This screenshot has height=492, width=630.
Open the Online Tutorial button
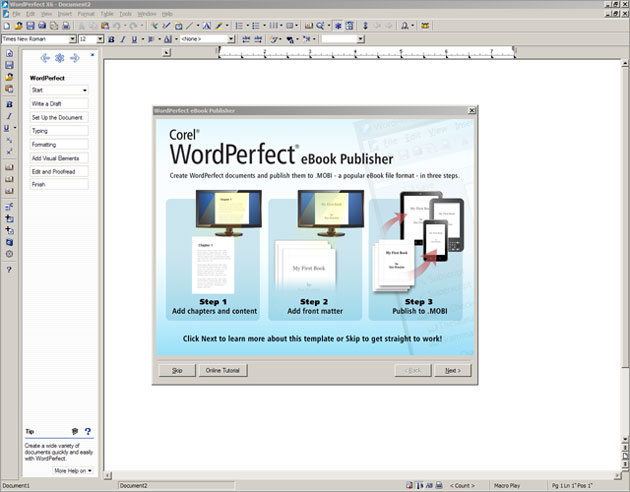point(223,370)
